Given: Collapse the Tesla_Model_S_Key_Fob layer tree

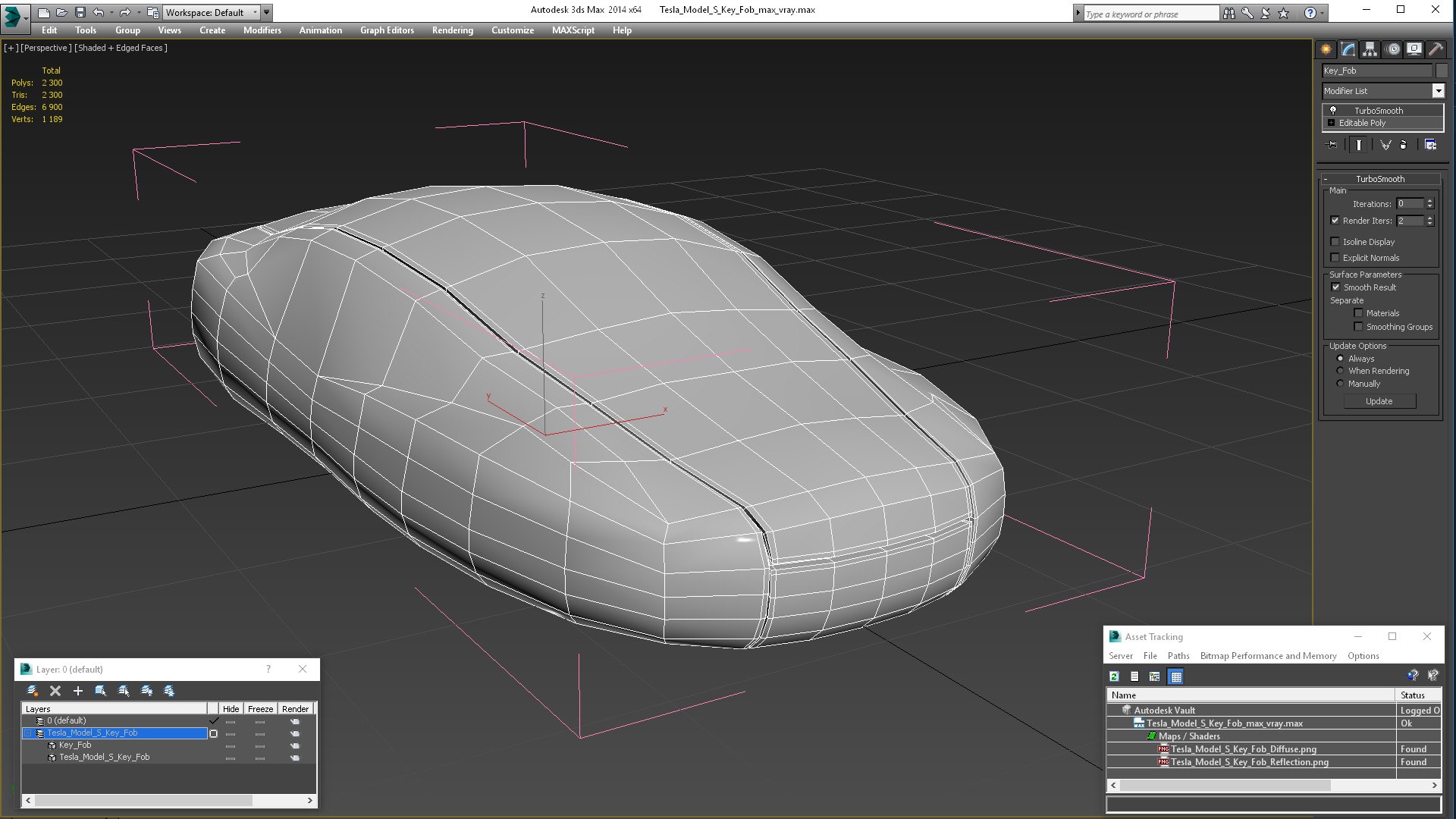Looking at the screenshot, I should (28, 733).
